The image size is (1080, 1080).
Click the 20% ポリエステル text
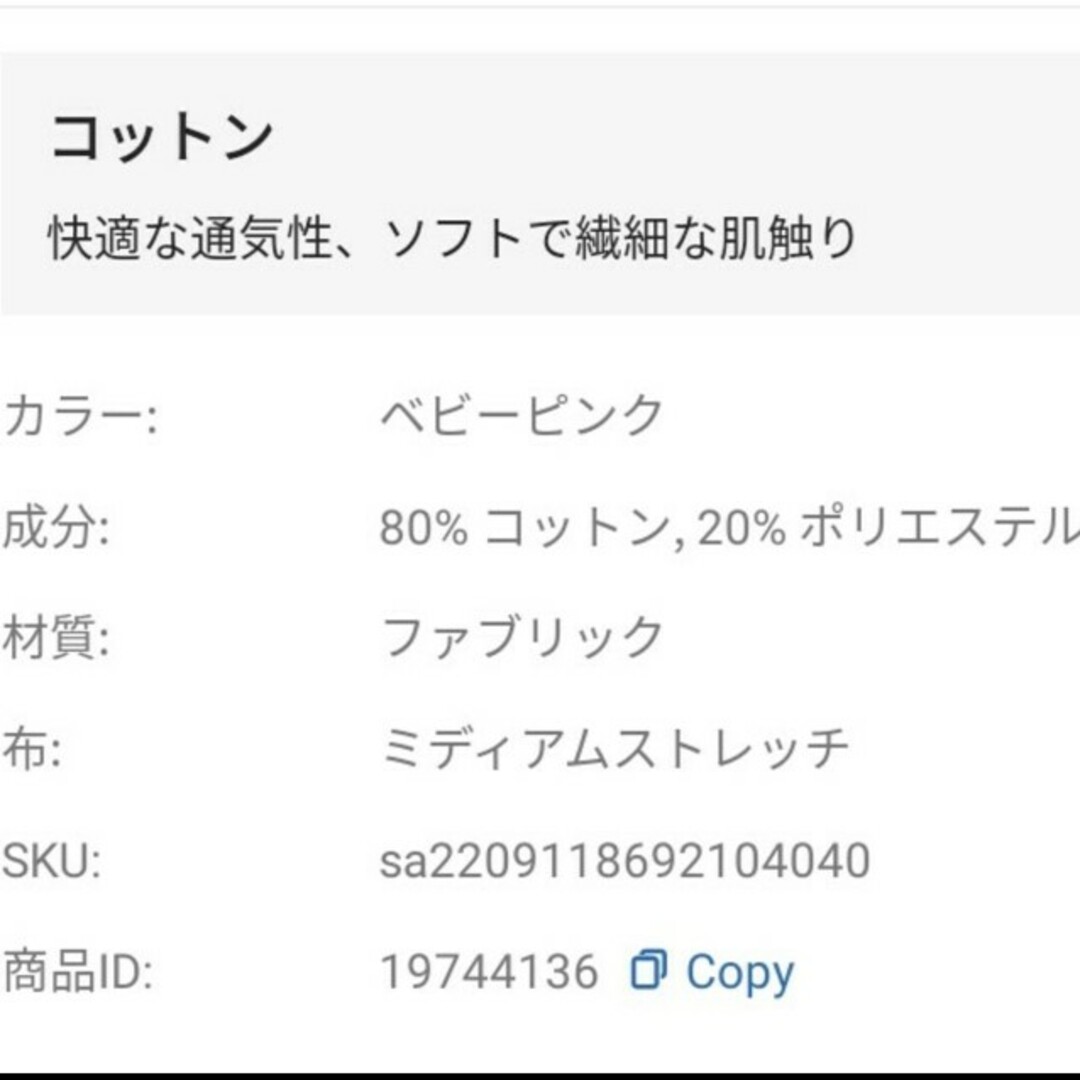(x=888, y=529)
